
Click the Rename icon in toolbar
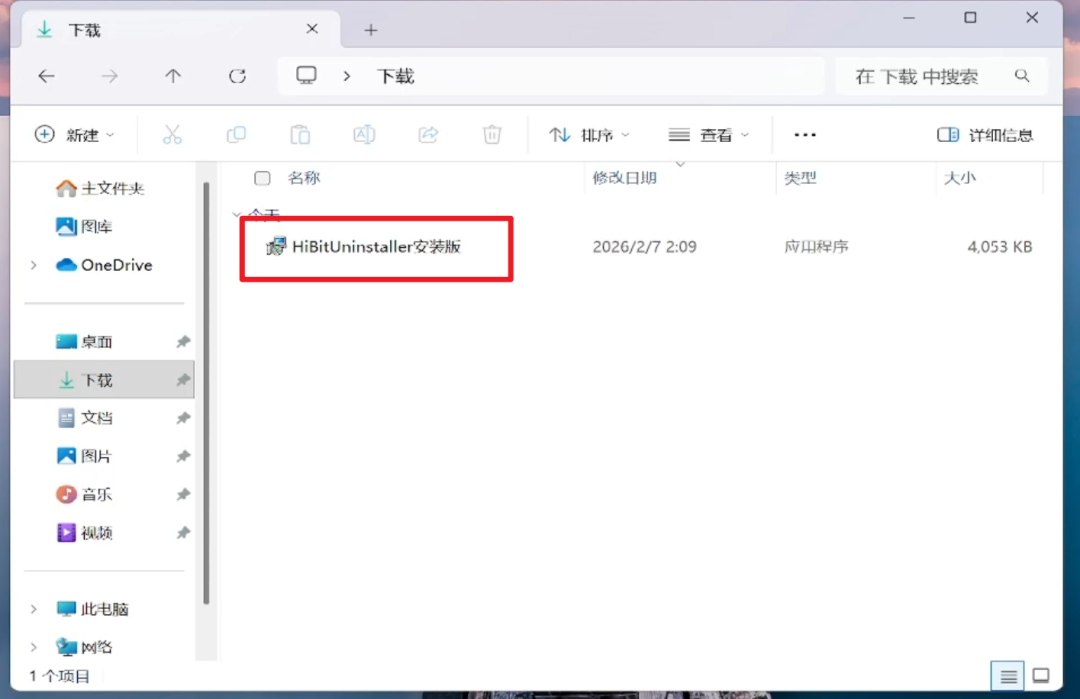click(x=364, y=134)
